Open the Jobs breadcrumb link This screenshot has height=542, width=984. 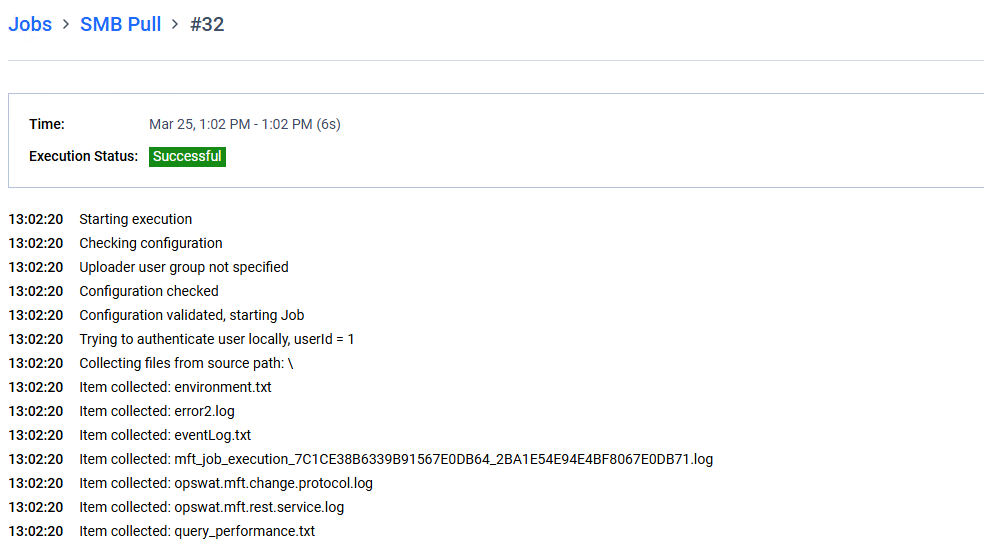(x=29, y=24)
